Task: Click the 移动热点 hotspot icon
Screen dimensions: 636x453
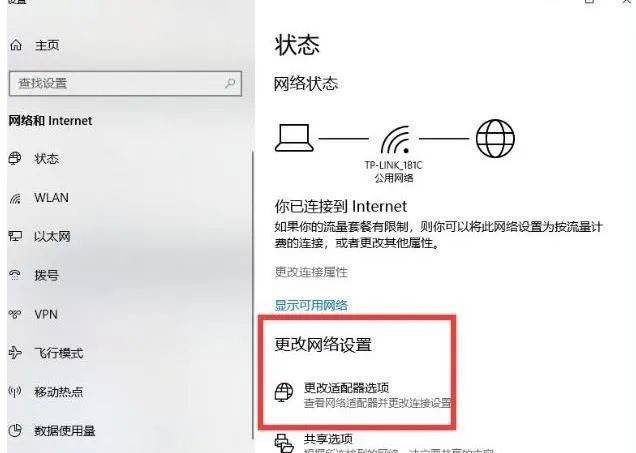Action: click(15, 392)
